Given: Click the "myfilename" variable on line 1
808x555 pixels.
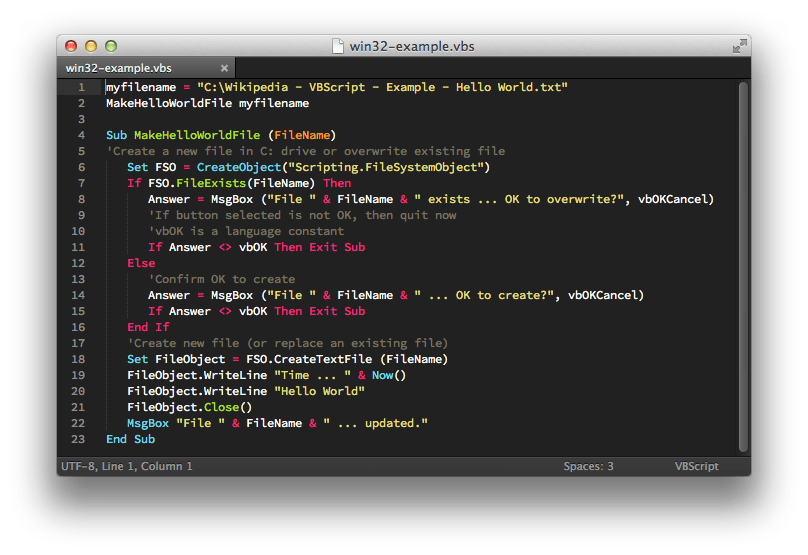Looking at the screenshot, I should pos(141,87).
